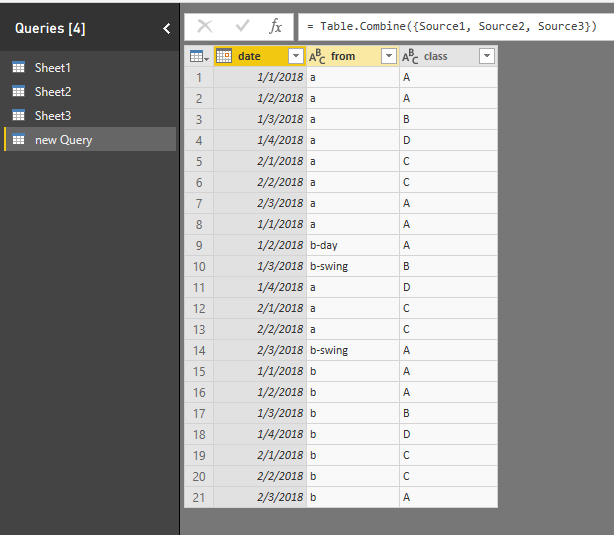
Task: Select the new Query item
Action: [x=90, y=139]
